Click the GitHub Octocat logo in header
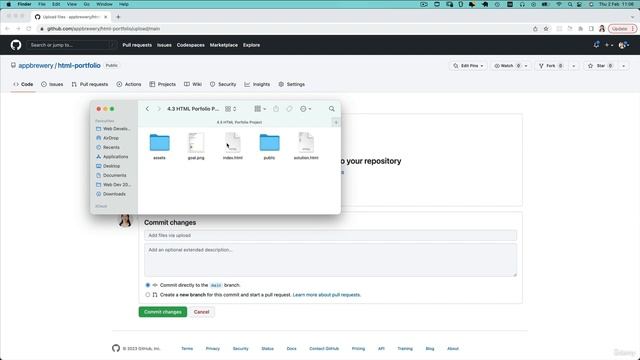 pos(16,45)
